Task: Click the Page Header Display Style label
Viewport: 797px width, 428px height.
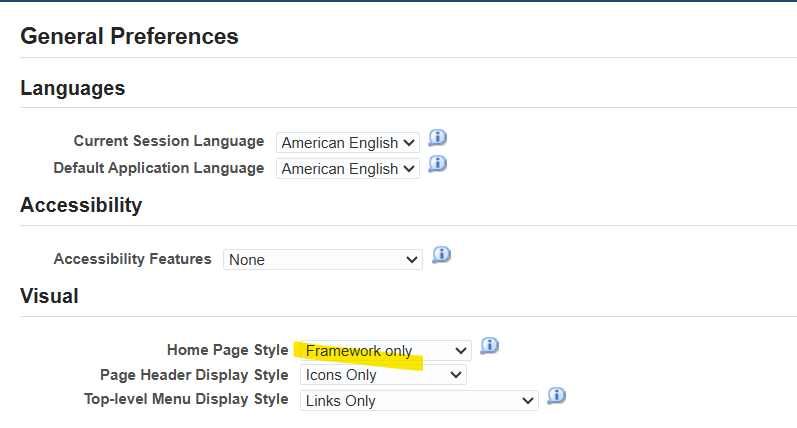Action: (x=194, y=375)
